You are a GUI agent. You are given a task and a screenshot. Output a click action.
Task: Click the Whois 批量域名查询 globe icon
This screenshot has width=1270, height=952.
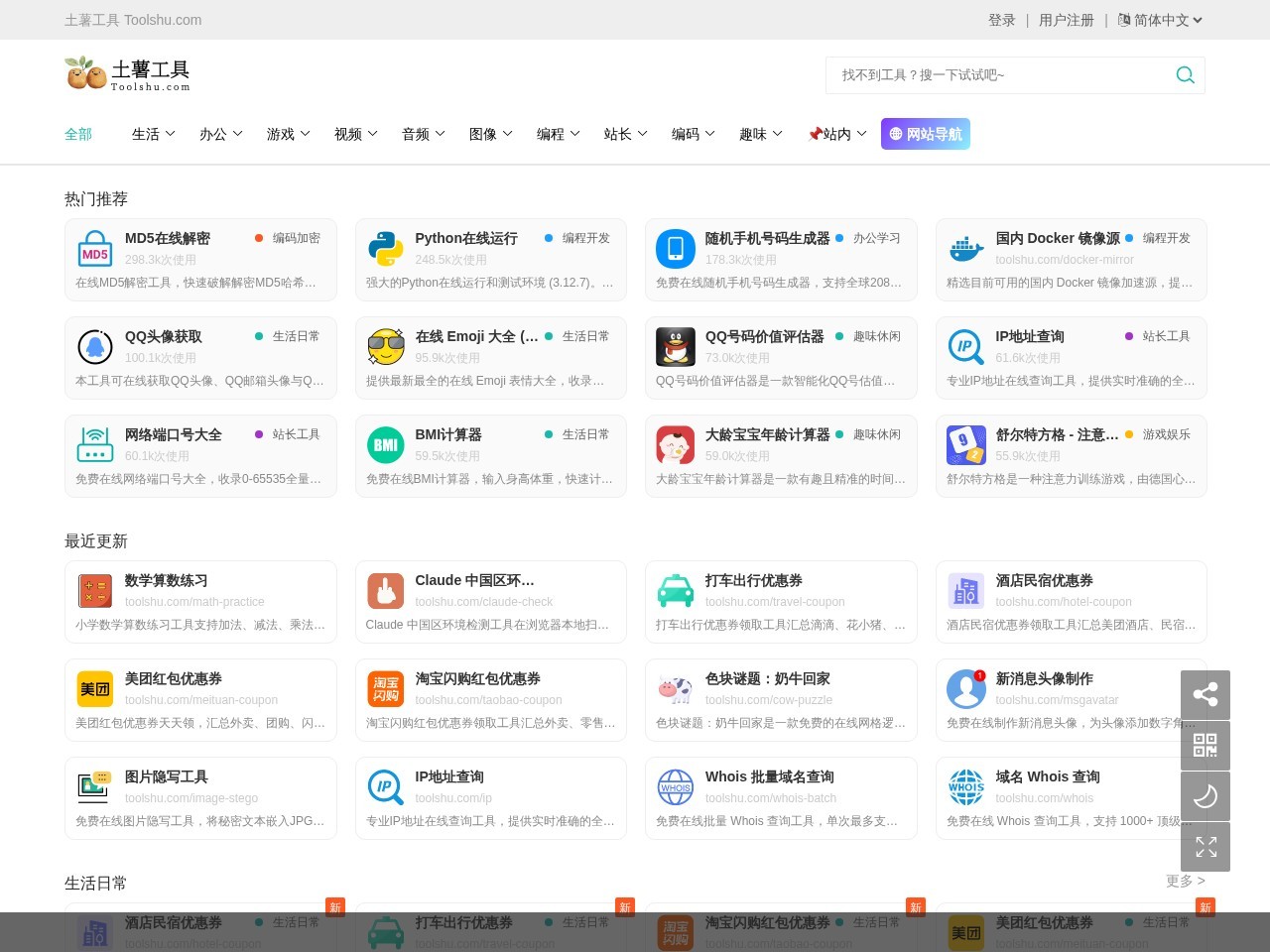pyautogui.click(x=676, y=786)
